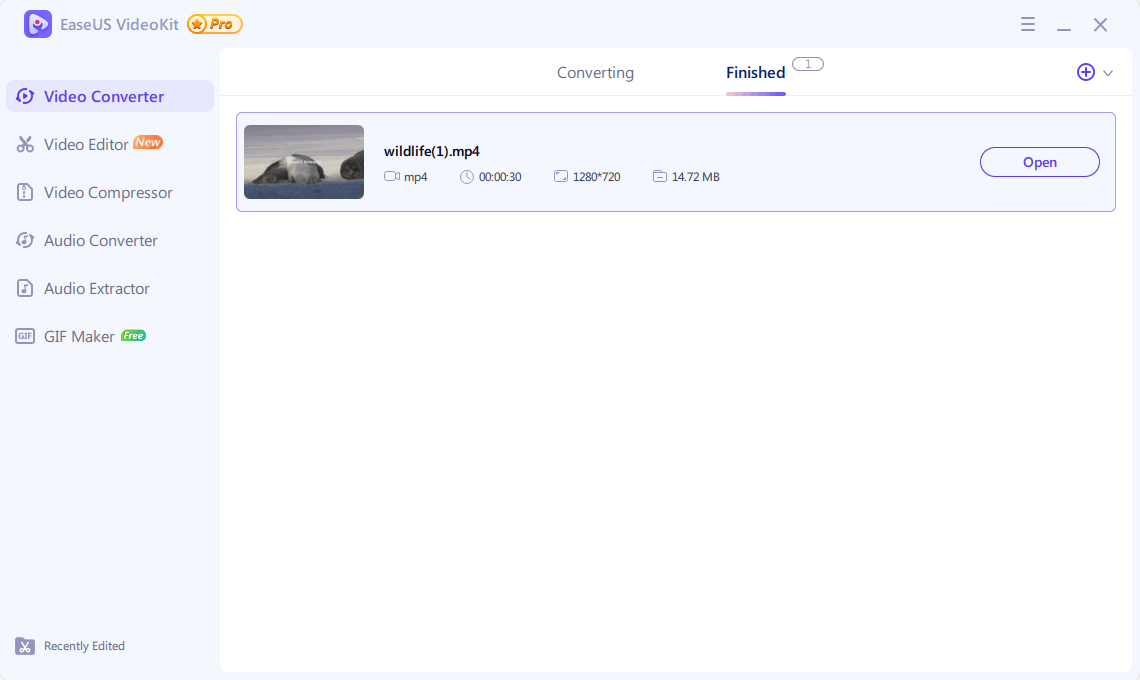Switch to the Converting tab
This screenshot has height=680, width=1140.
[x=595, y=73]
